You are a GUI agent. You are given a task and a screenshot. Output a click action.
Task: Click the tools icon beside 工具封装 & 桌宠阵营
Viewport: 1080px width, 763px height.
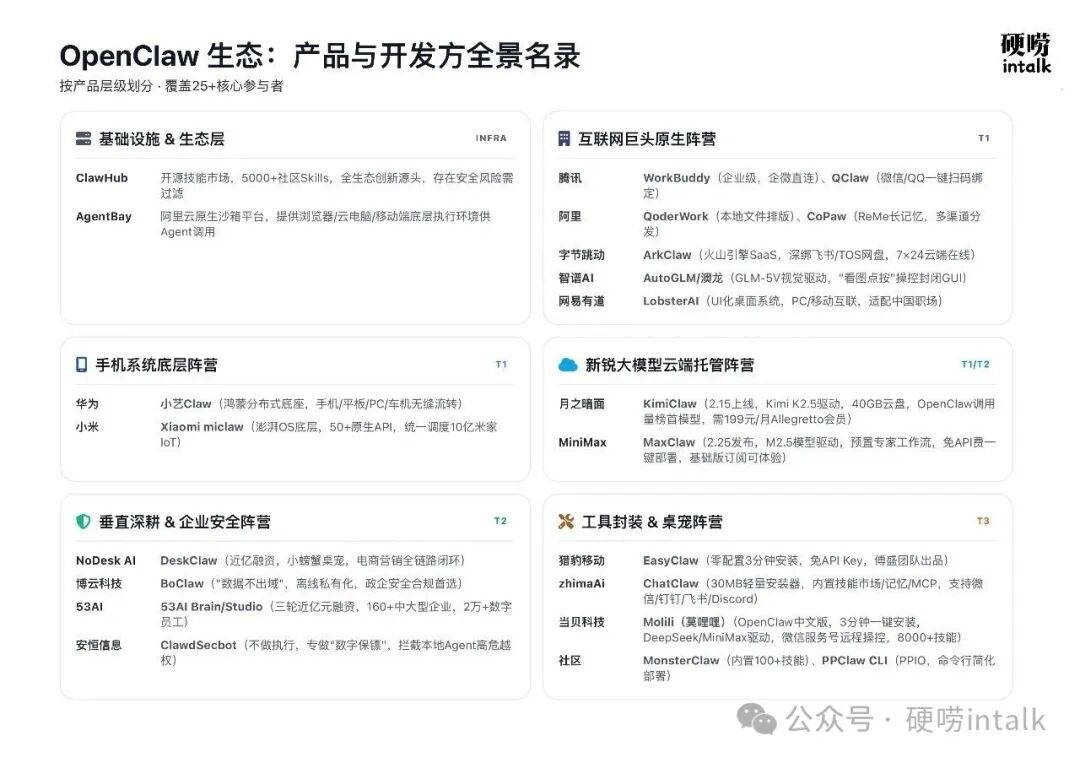(566, 521)
